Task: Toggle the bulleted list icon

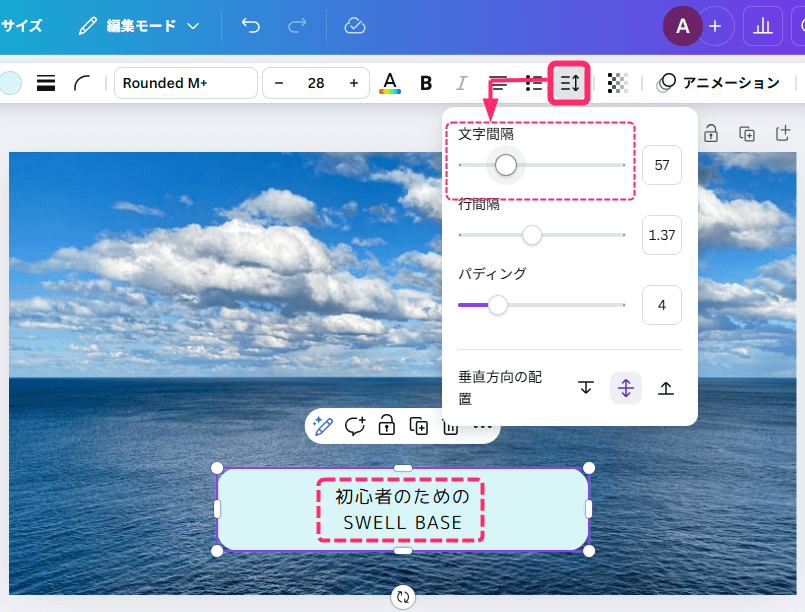Action: pyautogui.click(x=533, y=83)
